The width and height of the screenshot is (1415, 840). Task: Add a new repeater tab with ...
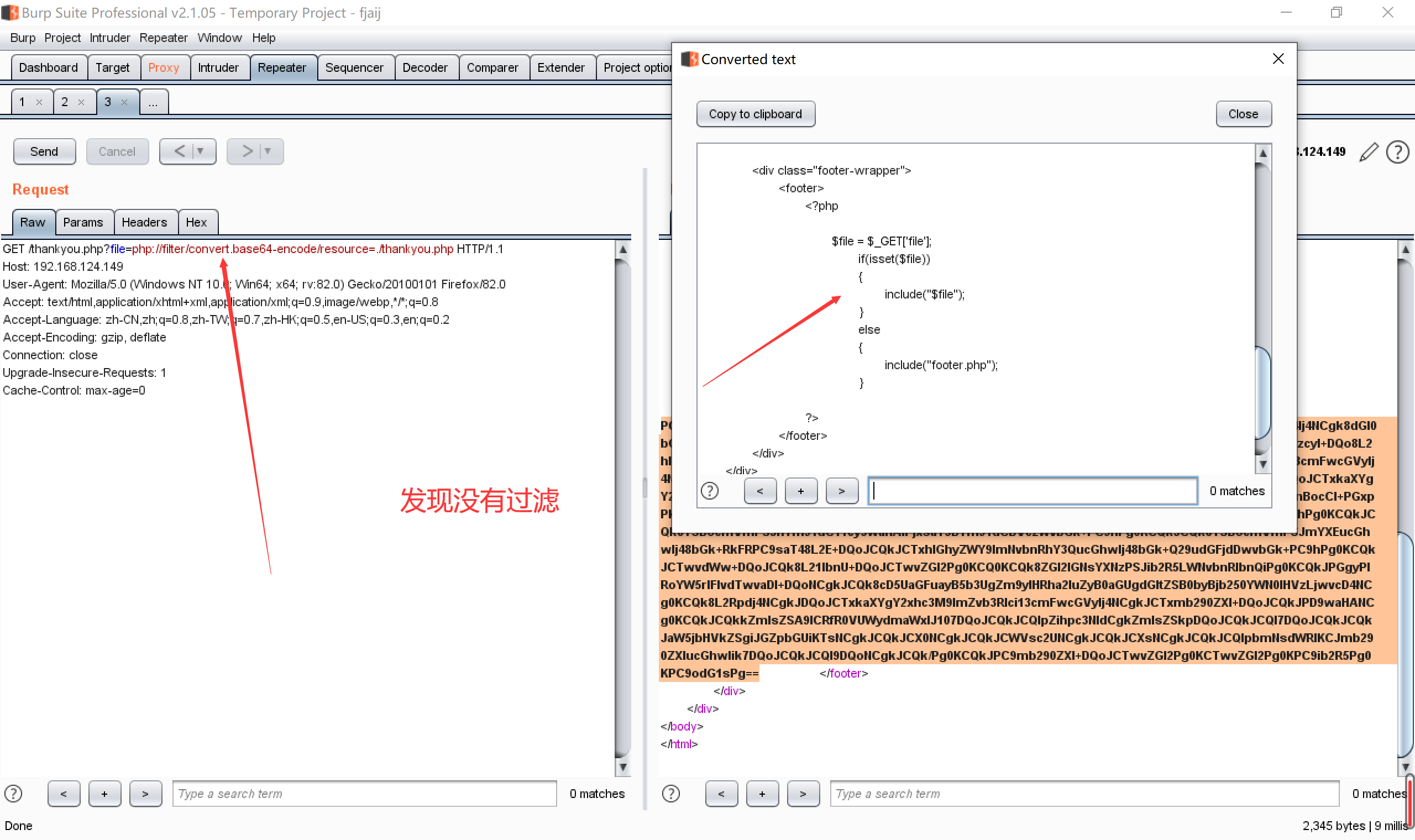tap(154, 102)
